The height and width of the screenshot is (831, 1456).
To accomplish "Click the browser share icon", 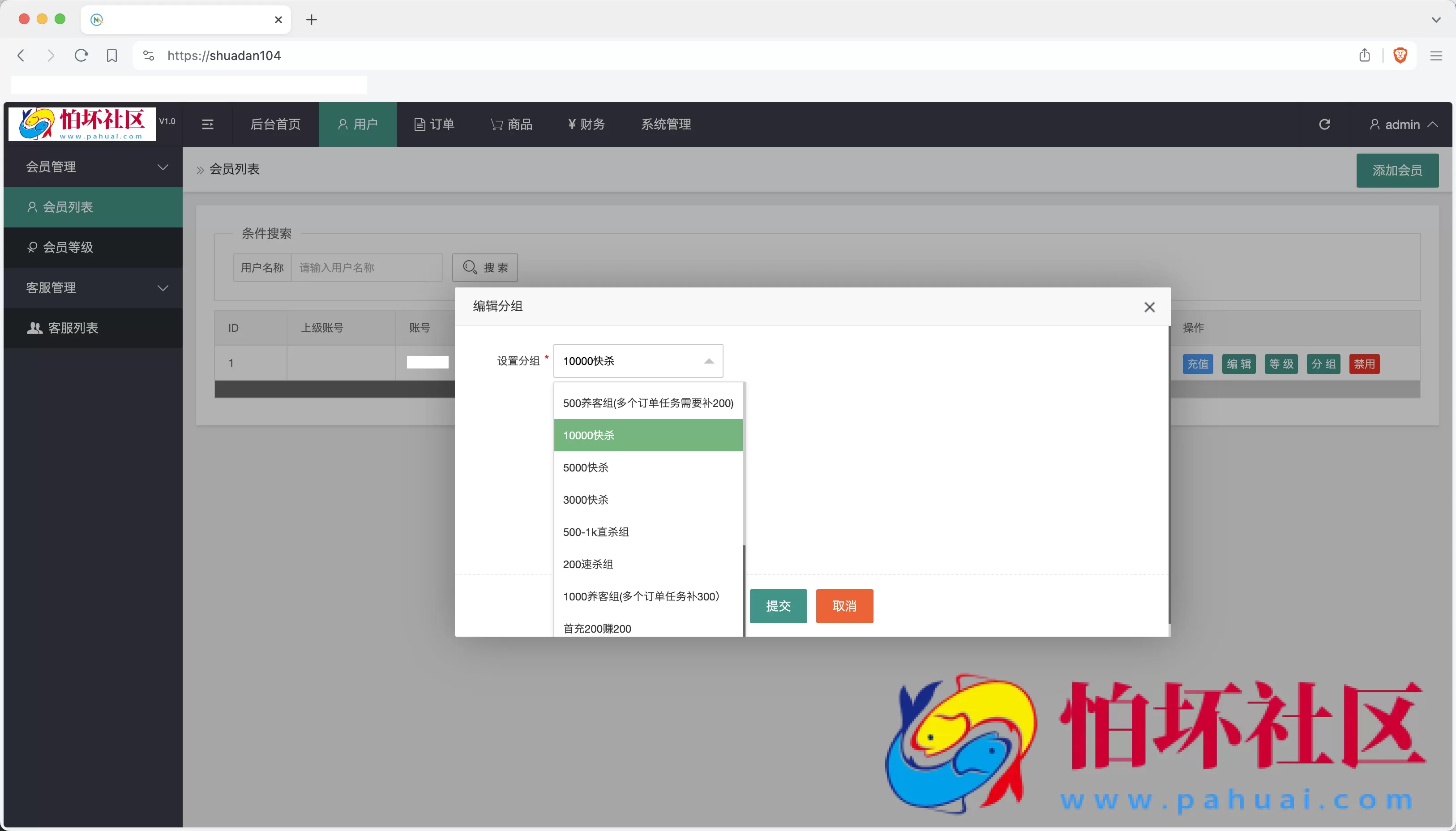I will [x=1364, y=56].
